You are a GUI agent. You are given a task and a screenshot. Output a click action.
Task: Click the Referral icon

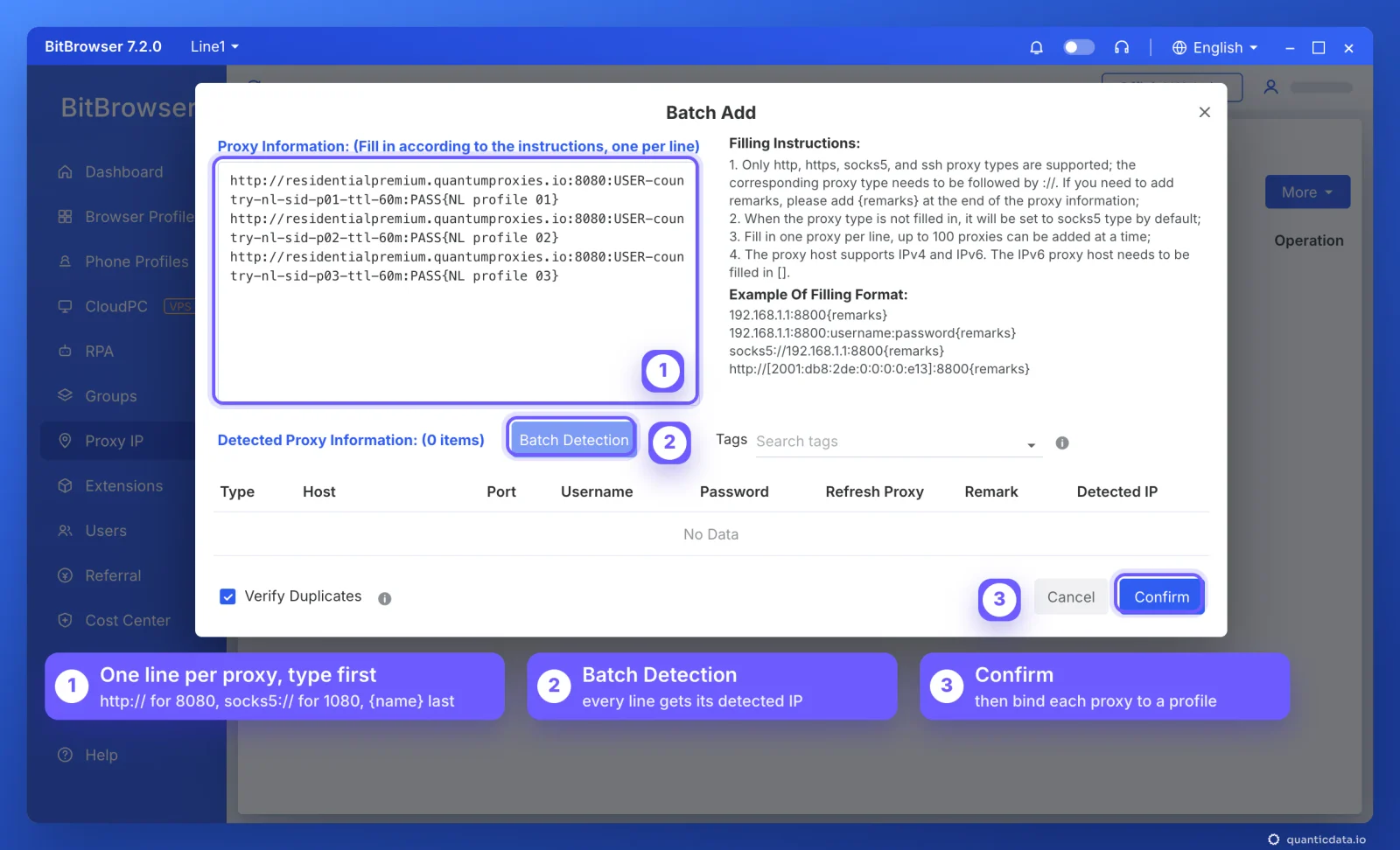tap(65, 575)
